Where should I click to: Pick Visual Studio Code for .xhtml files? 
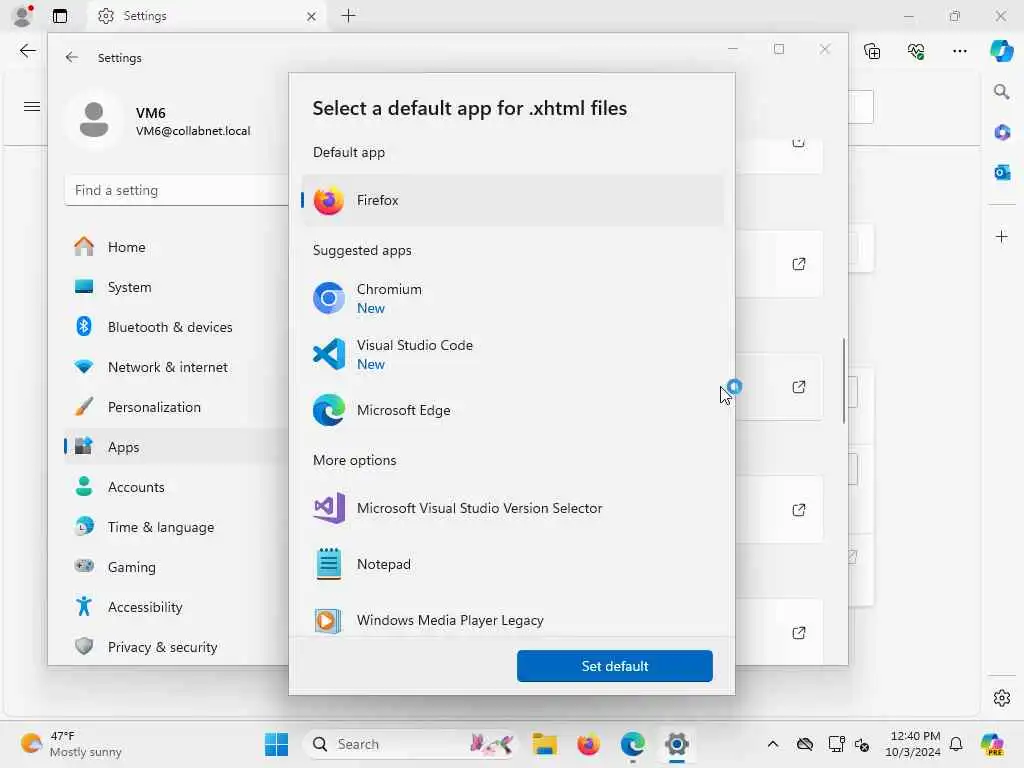pyautogui.click(x=513, y=355)
